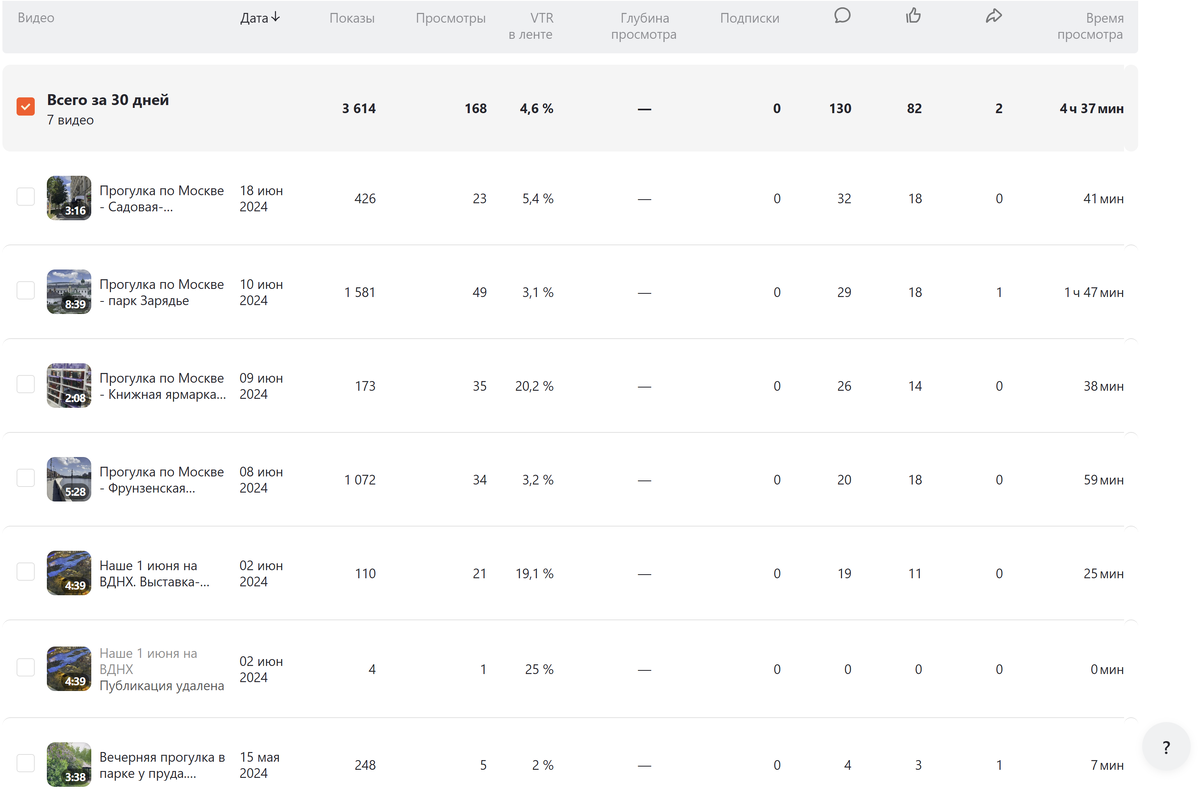Open the Фрунзенская video thumbnail
The height and width of the screenshot is (790, 1200).
(x=69, y=479)
